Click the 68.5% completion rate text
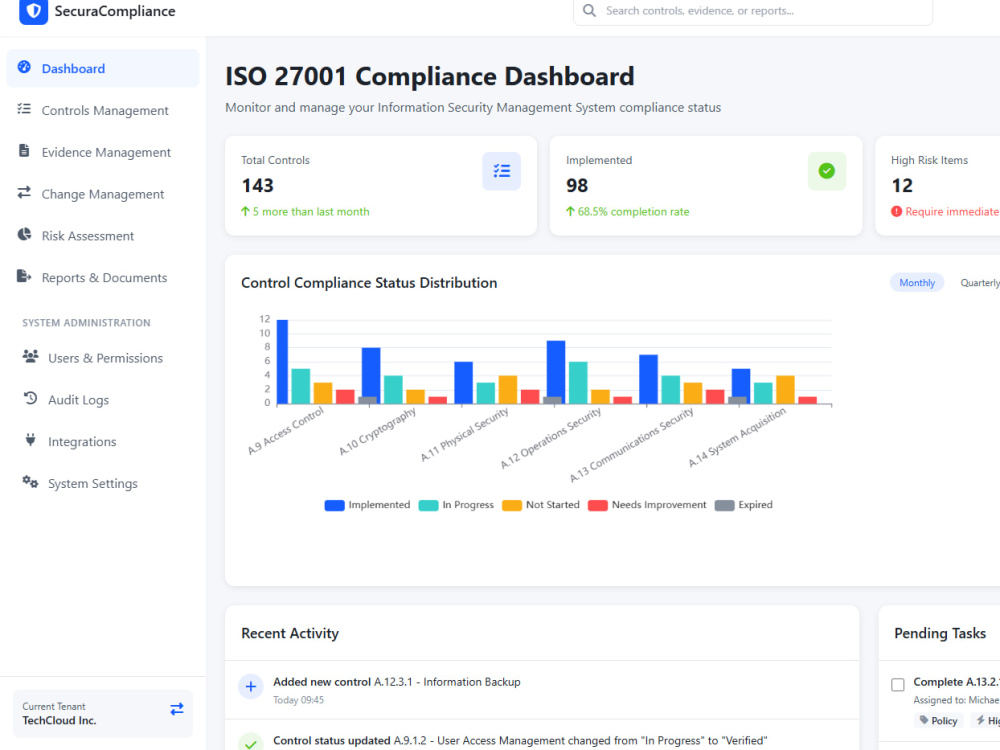Screen dimensions: 1000x750 point(633,212)
